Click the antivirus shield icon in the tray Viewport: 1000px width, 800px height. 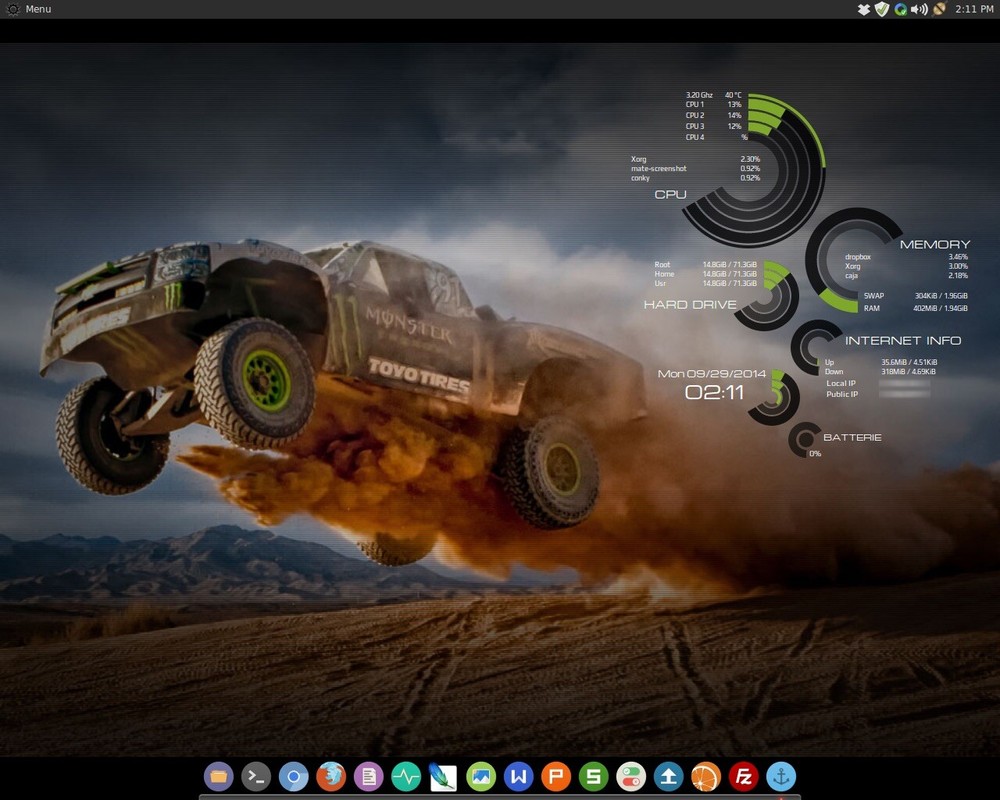point(881,9)
